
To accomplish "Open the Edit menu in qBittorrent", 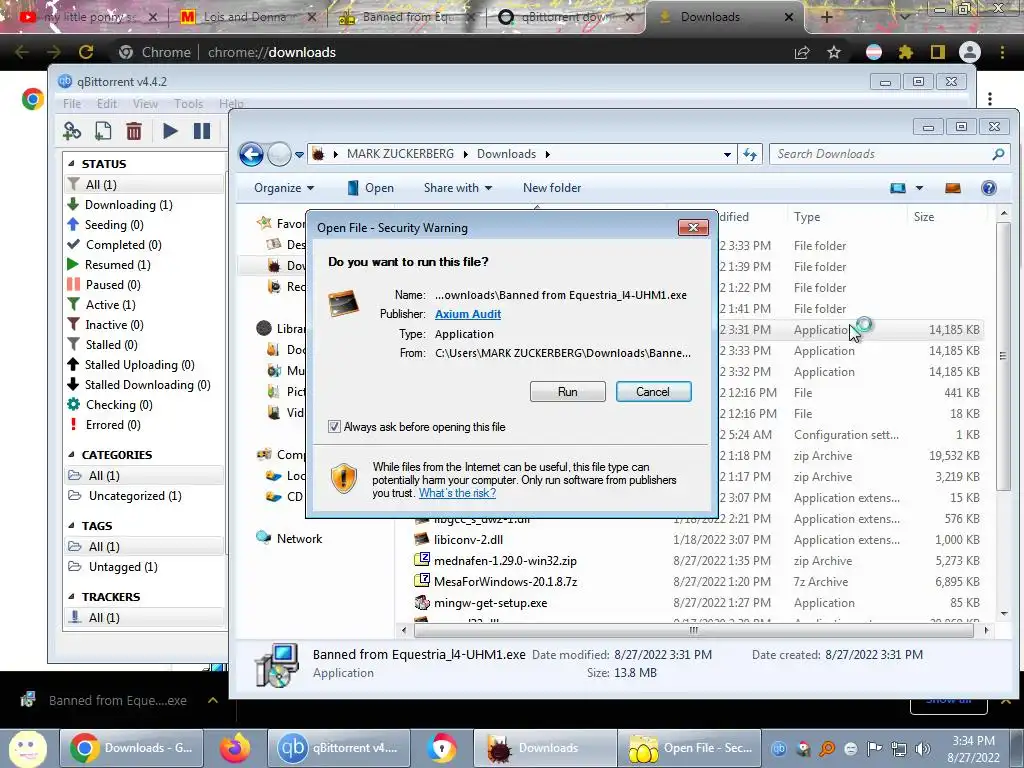I will click(106, 104).
